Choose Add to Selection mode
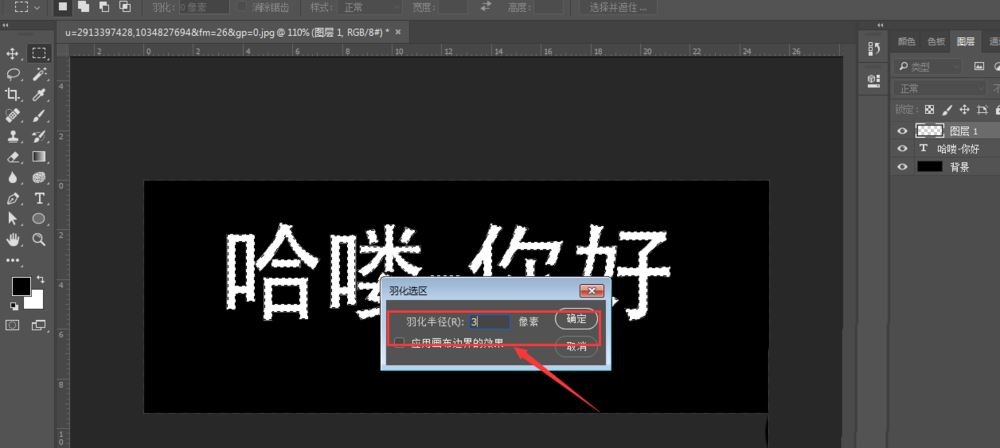1000x448 pixels. click(83, 7)
